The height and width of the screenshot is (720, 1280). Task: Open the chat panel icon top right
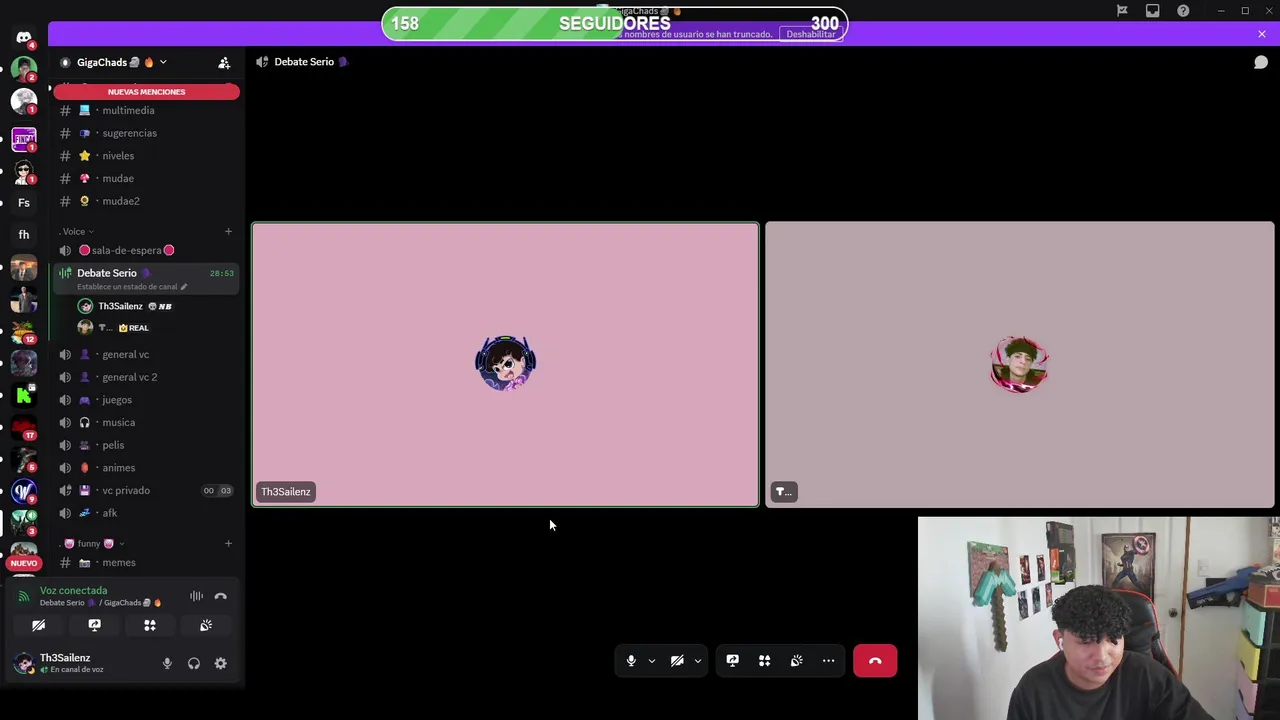(1261, 62)
